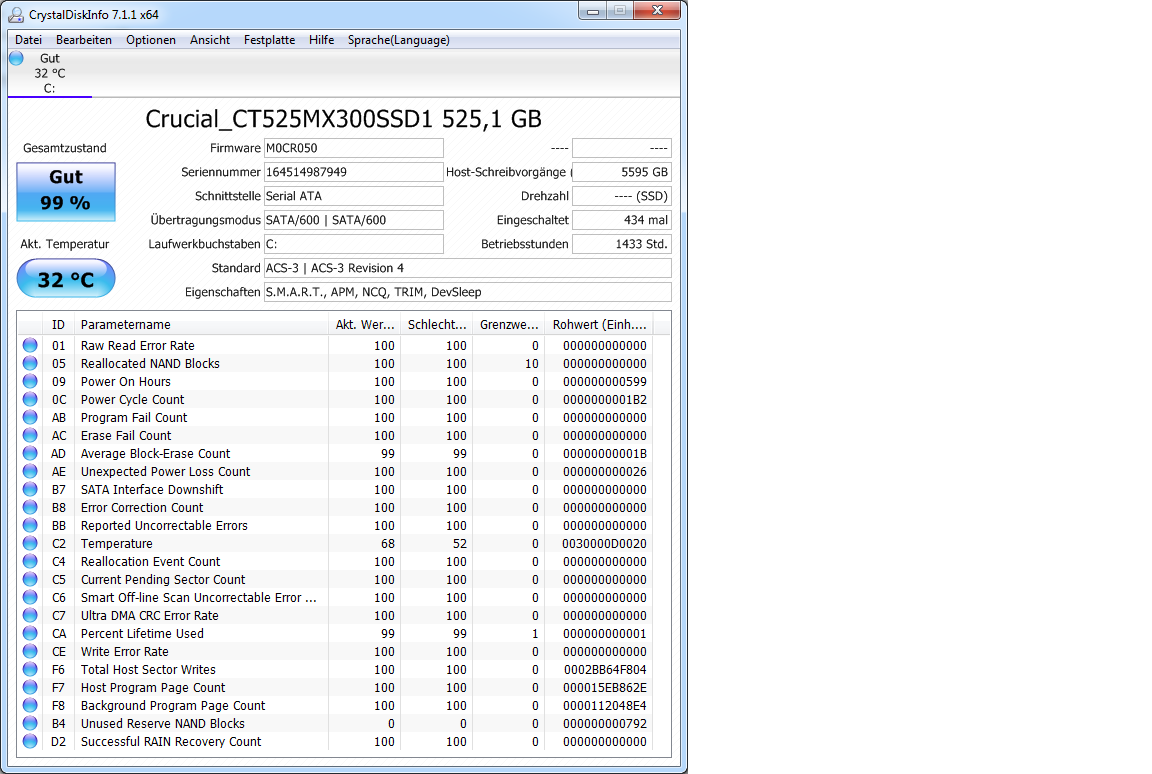Click raw value 0002BB64F804

[x=605, y=670]
